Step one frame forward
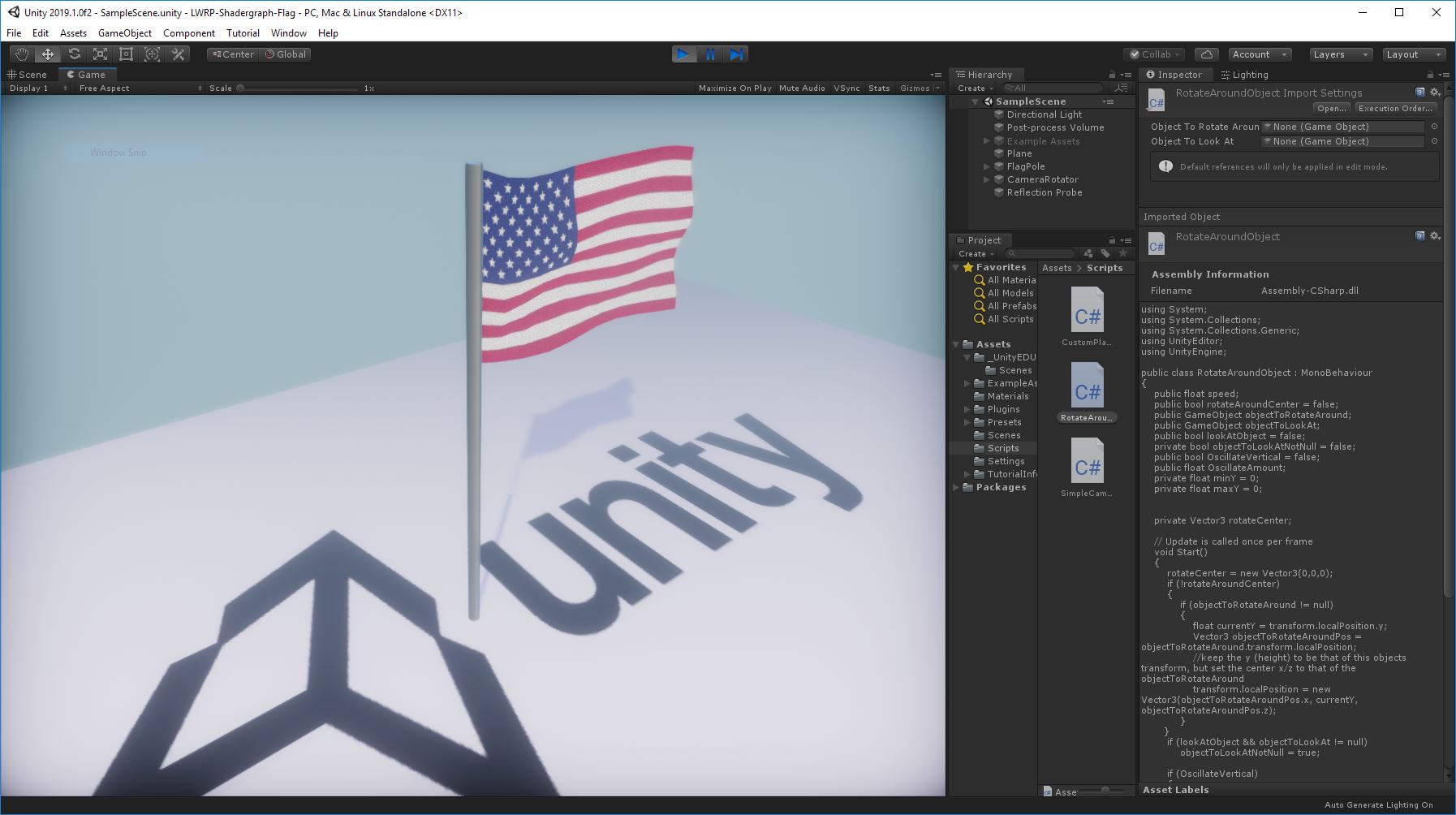The image size is (1456, 815). 736,54
